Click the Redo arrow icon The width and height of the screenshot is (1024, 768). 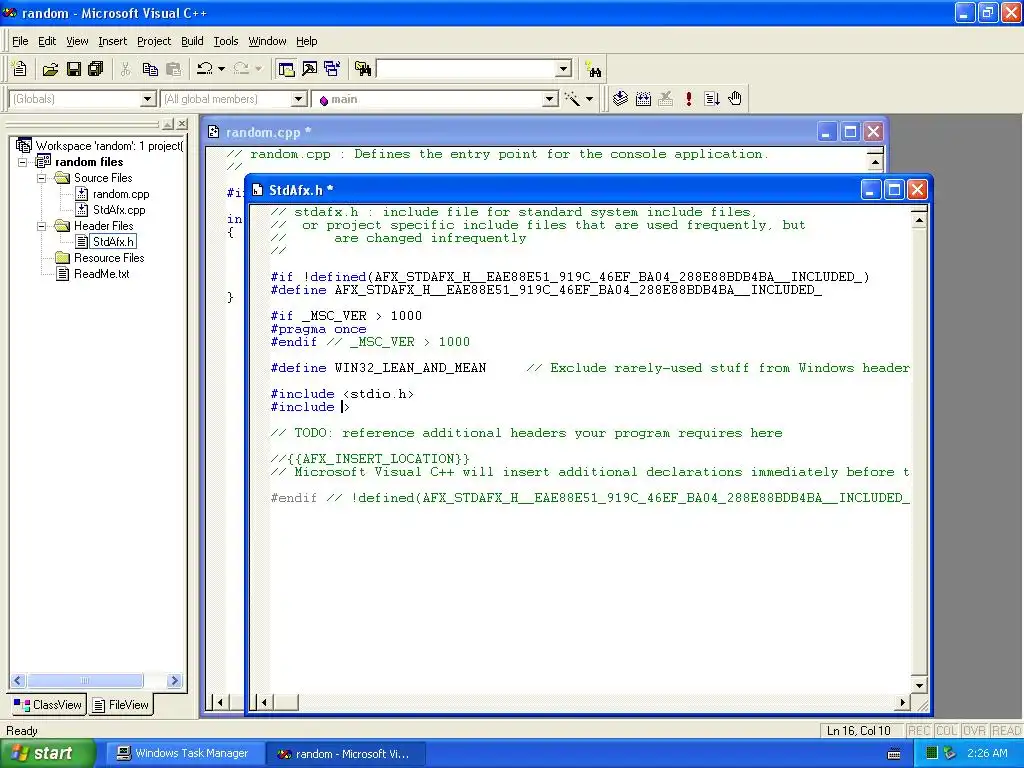(241, 69)
